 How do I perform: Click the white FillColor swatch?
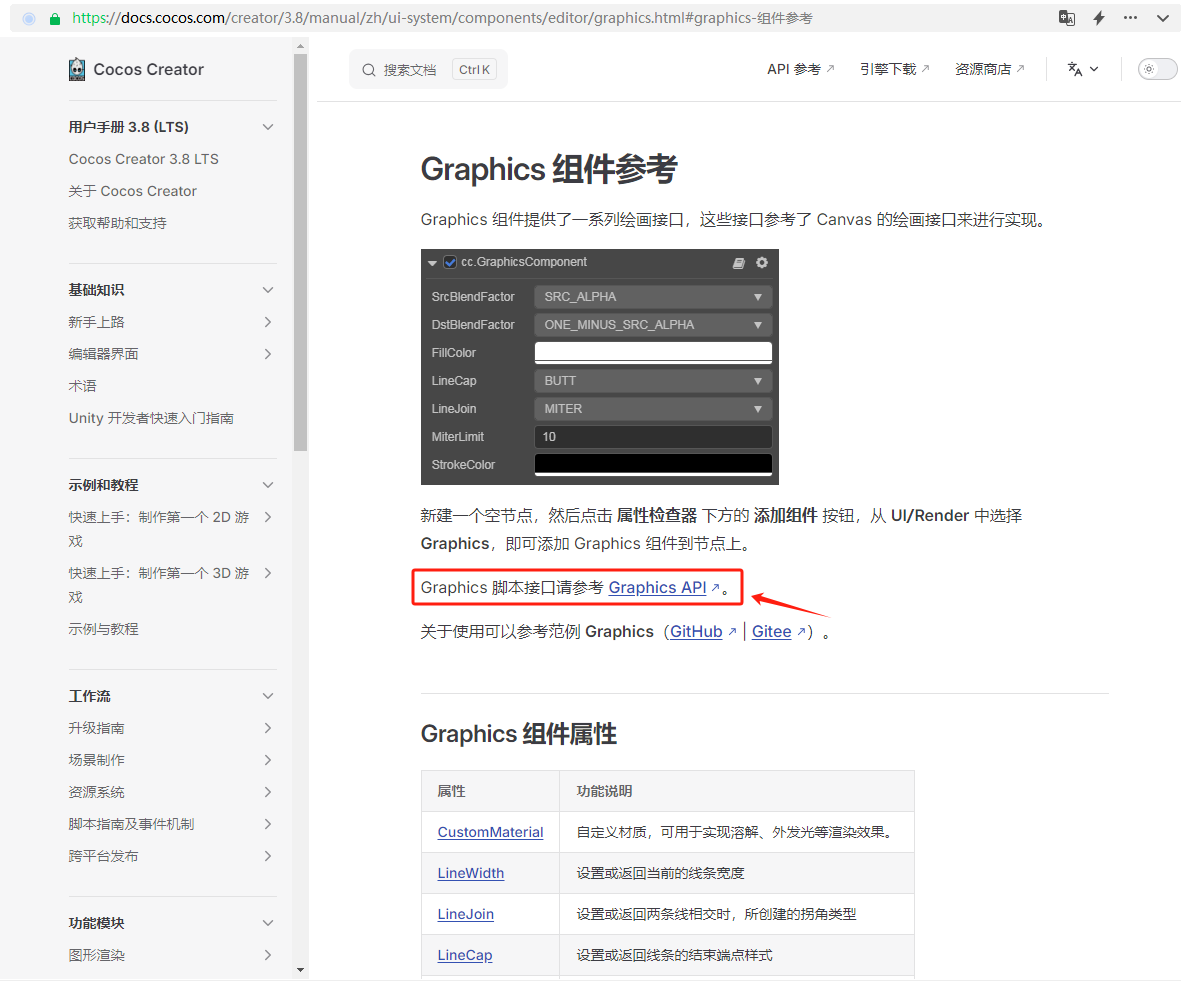653,353
